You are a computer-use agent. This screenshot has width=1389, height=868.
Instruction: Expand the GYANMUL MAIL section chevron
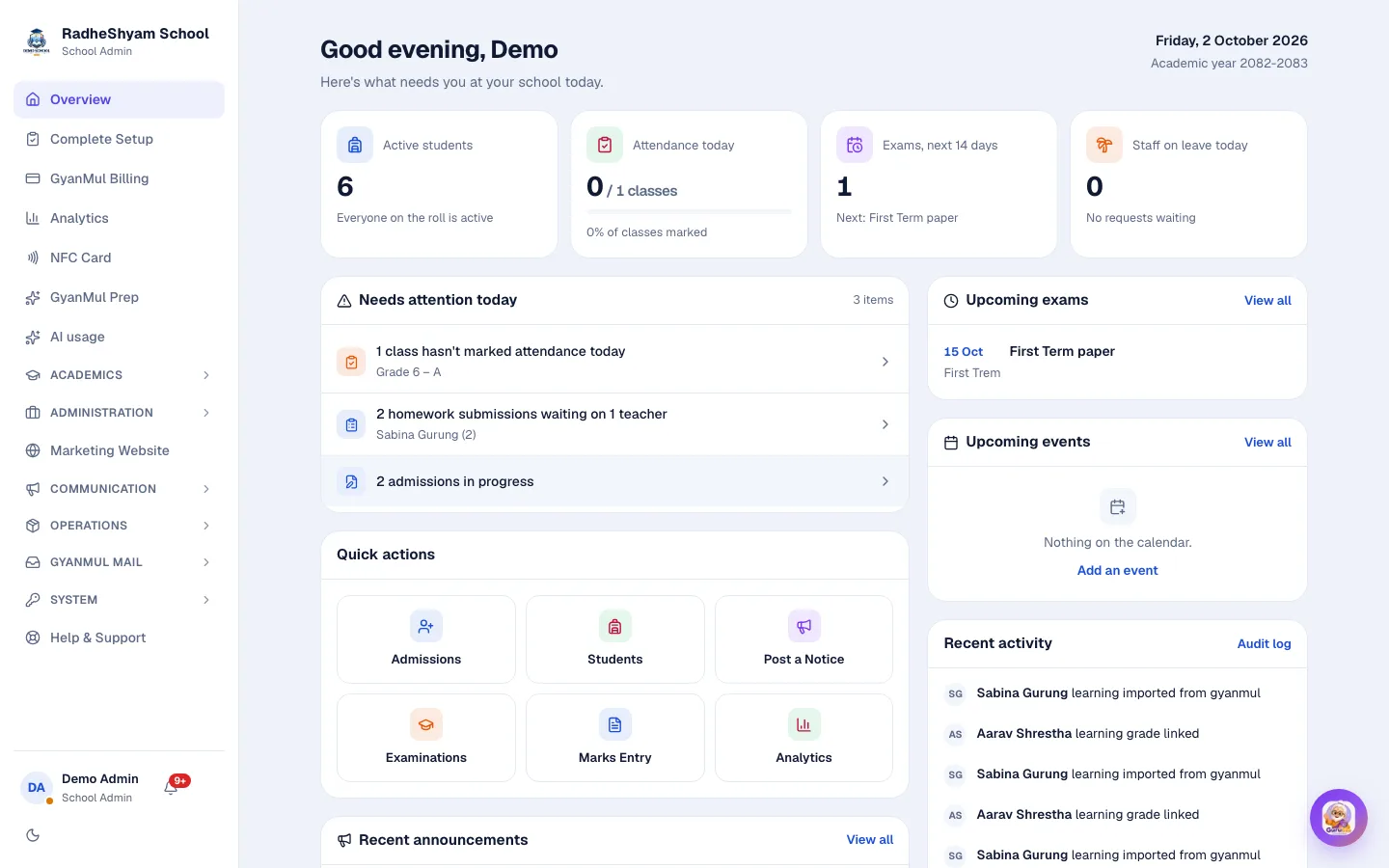click(206, 562)
